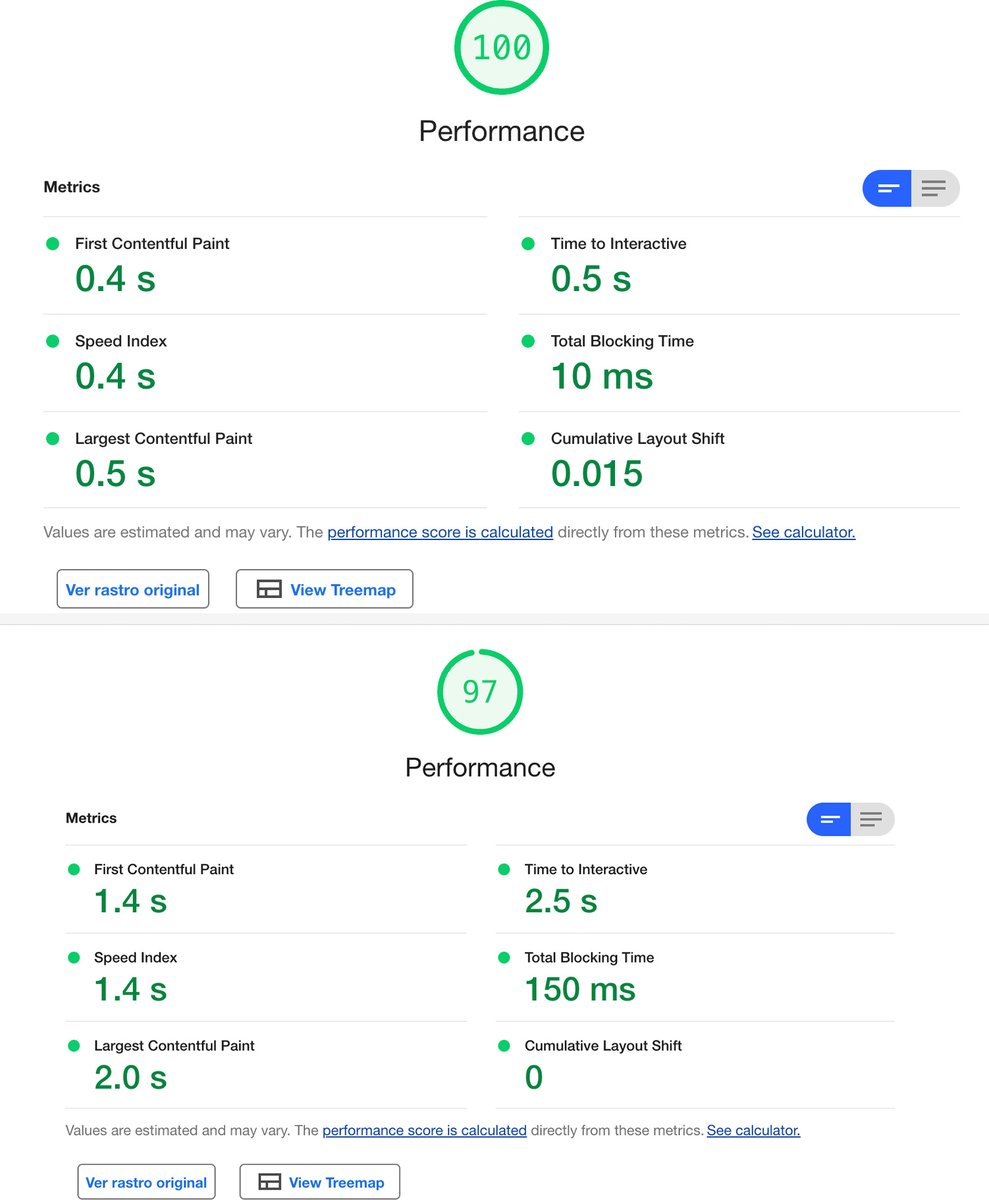Click 'Time to Interactive' label above 0.5 s
Viewport: 989px width, 1200px height.
tap(618, 243)
